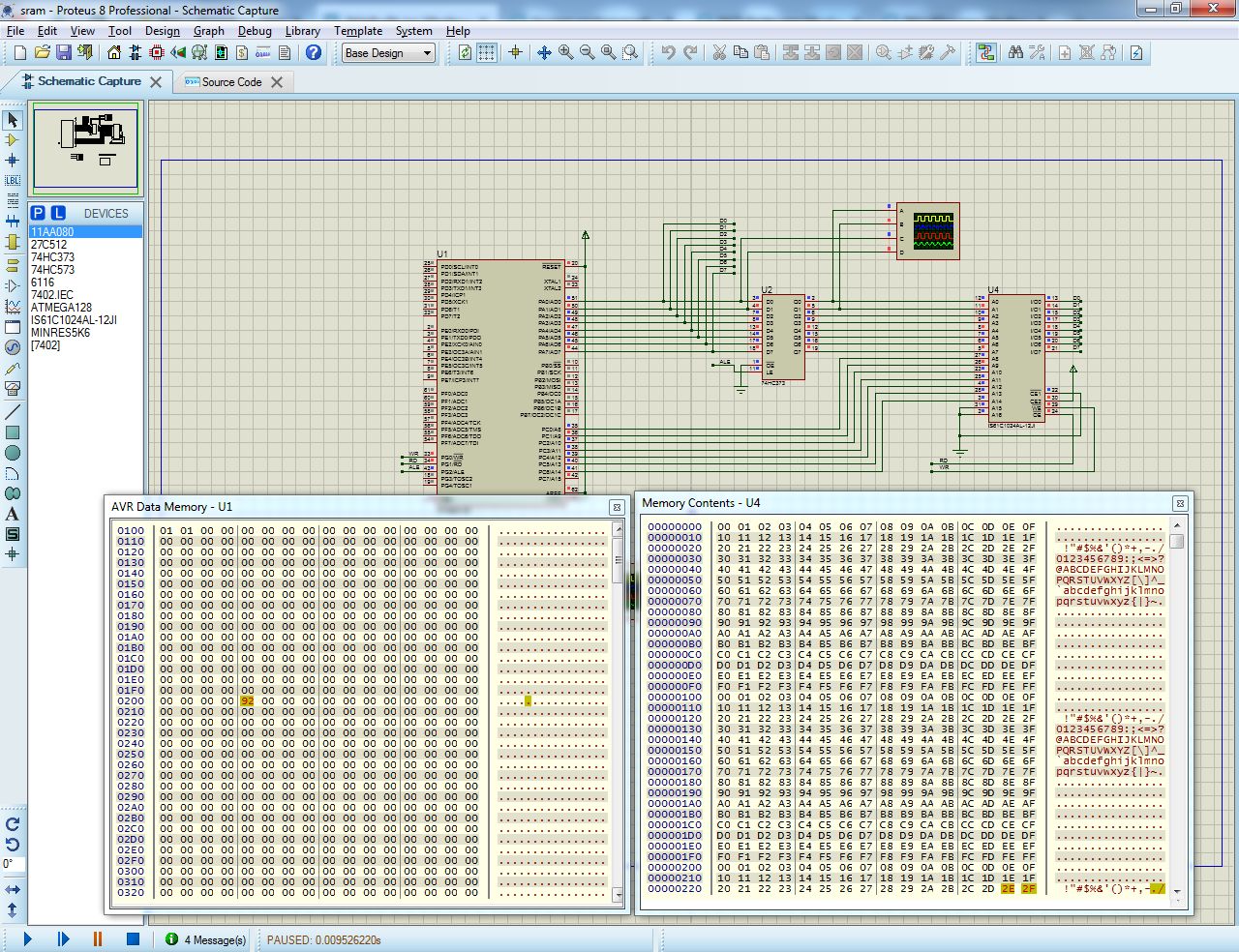The width and height of the screenshot is (1239, 952).
Task: Toggle the grid display icon
Action: (486, 52)
